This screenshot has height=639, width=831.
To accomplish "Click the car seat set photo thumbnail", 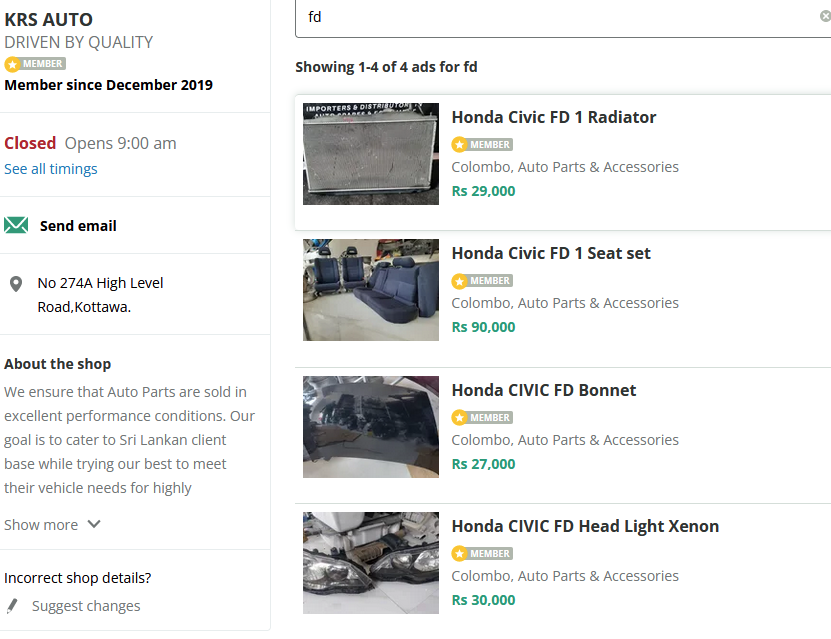I will pyautogui.click(x=371, y=290).
